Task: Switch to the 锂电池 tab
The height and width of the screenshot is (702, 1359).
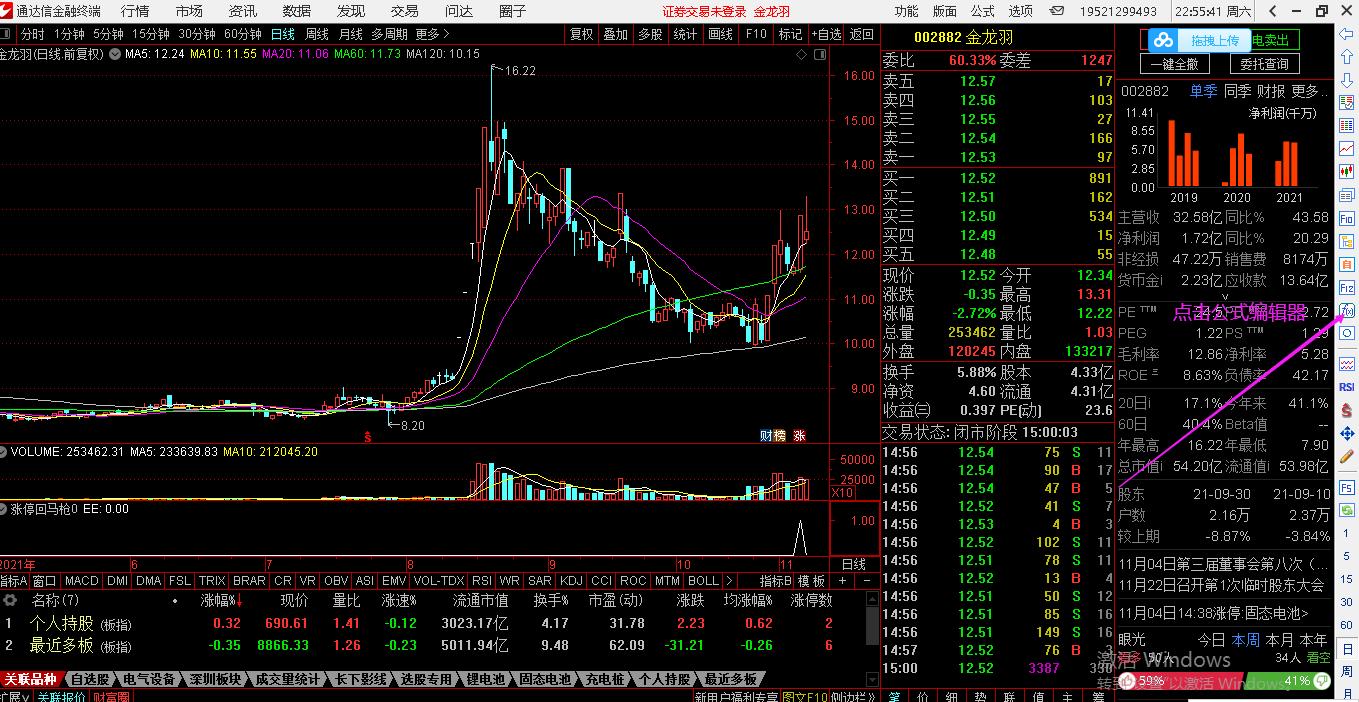Action: [x=486, y=680]
